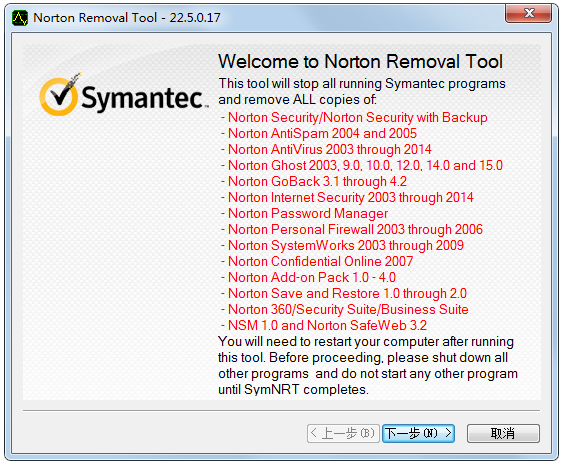This screenshot has width=563, height=466.
Task: Click the Norton Removal Tool title bar icon
Action: click(20, 18)
